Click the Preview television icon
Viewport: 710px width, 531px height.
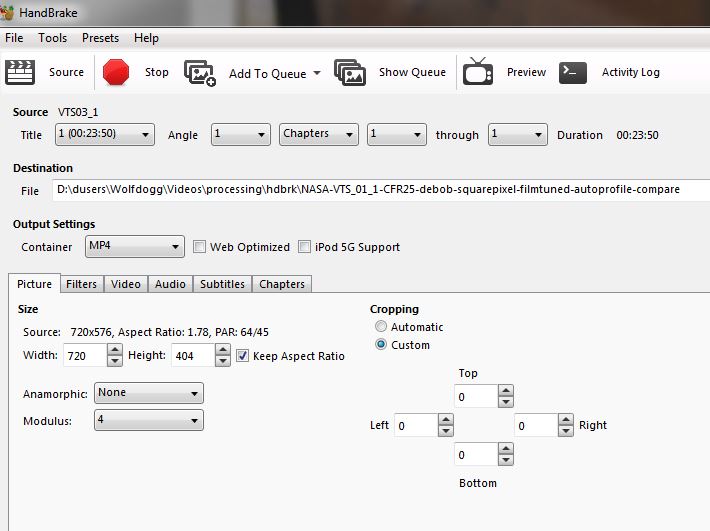478,72
